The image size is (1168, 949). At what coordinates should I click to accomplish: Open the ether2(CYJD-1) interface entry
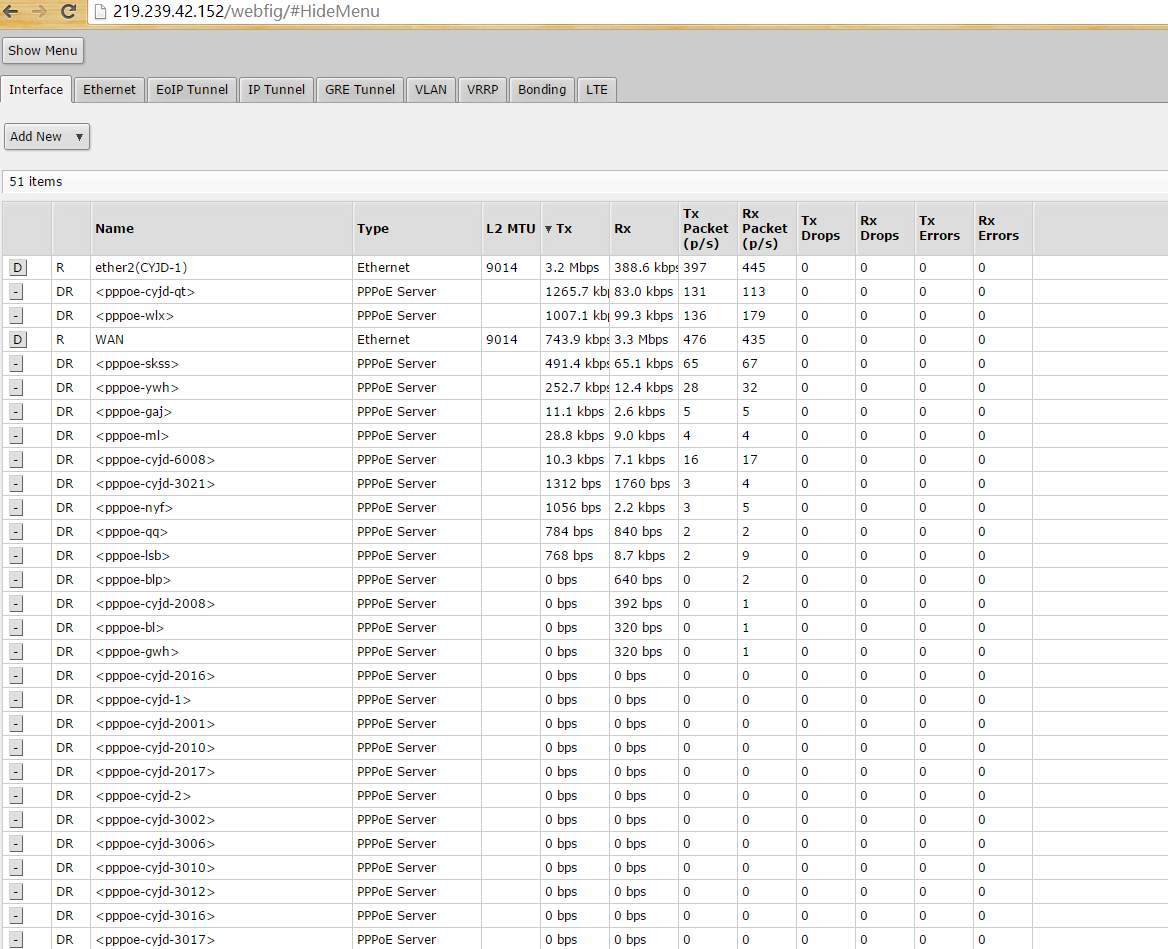coord(141,267)
